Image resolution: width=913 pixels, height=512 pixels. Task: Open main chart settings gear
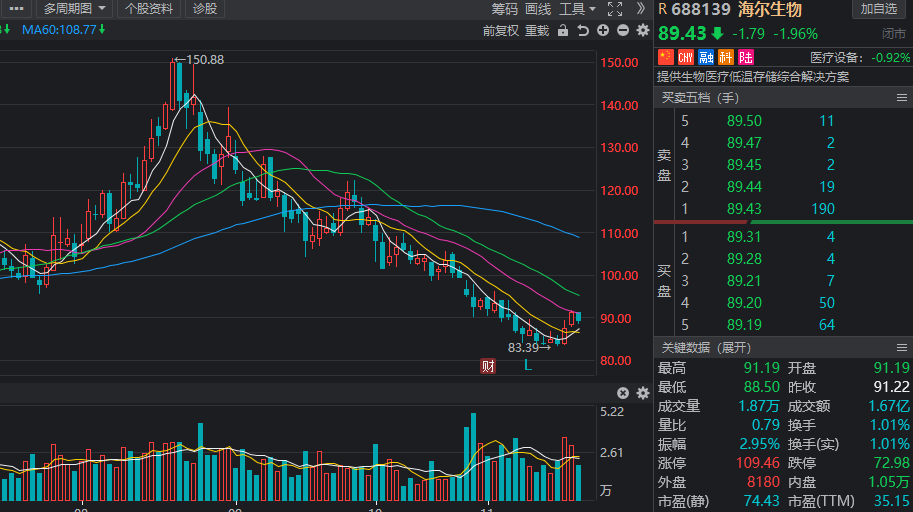tap(643, 31)
